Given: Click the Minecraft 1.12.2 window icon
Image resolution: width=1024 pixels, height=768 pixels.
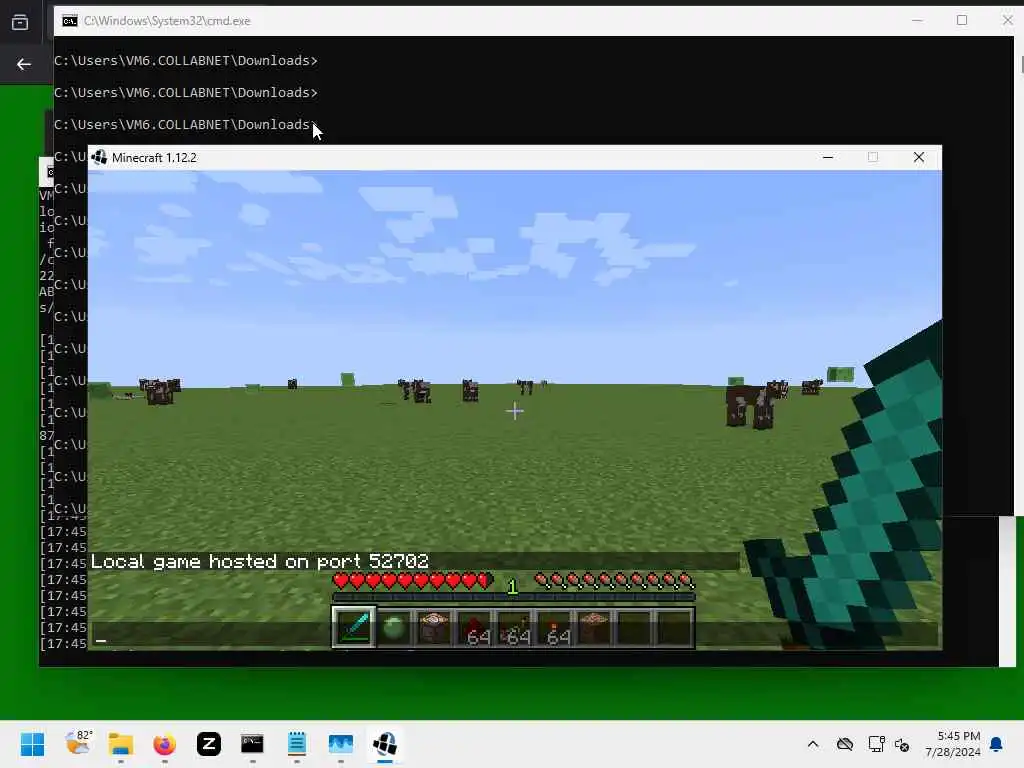Looking at the screenshot, I should (x=99, y=157).
